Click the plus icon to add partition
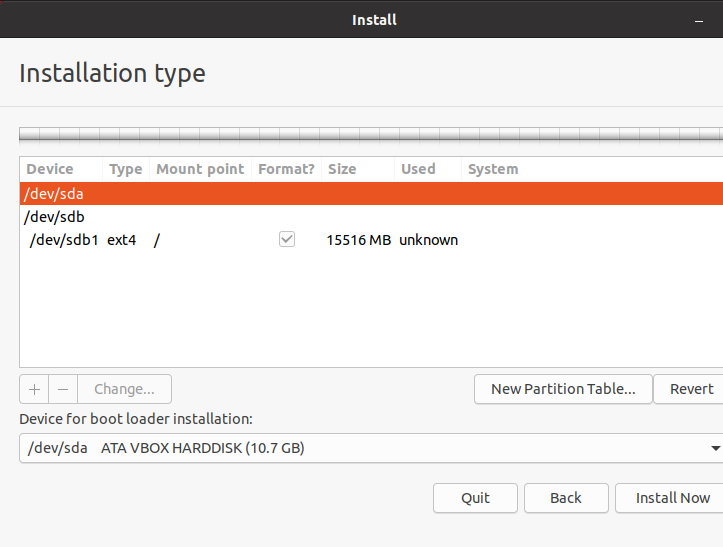The height and width of the screenshot is (547, 723). click(x=33, y=389)
